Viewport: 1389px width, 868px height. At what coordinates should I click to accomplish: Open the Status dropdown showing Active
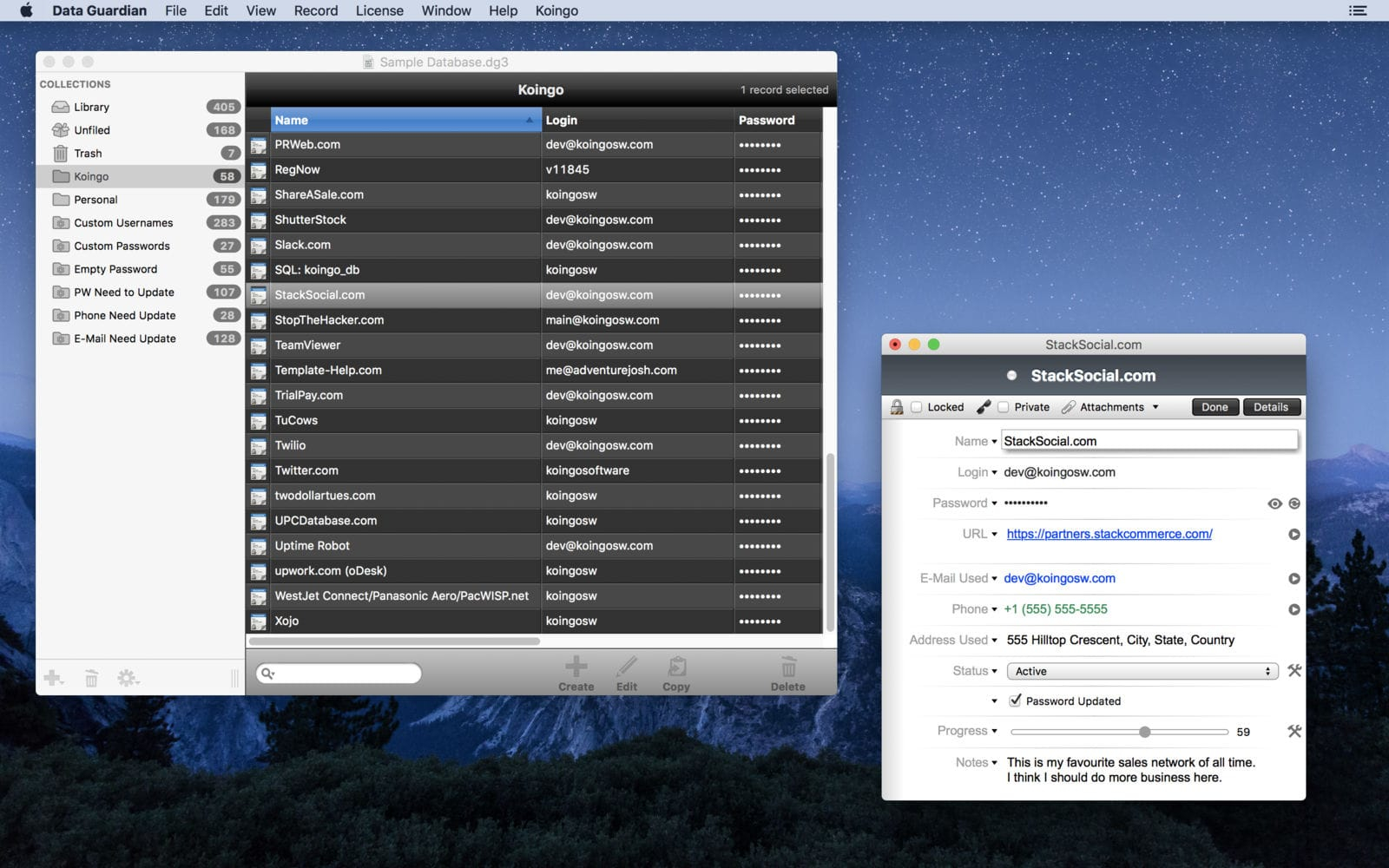point(1142,671)
